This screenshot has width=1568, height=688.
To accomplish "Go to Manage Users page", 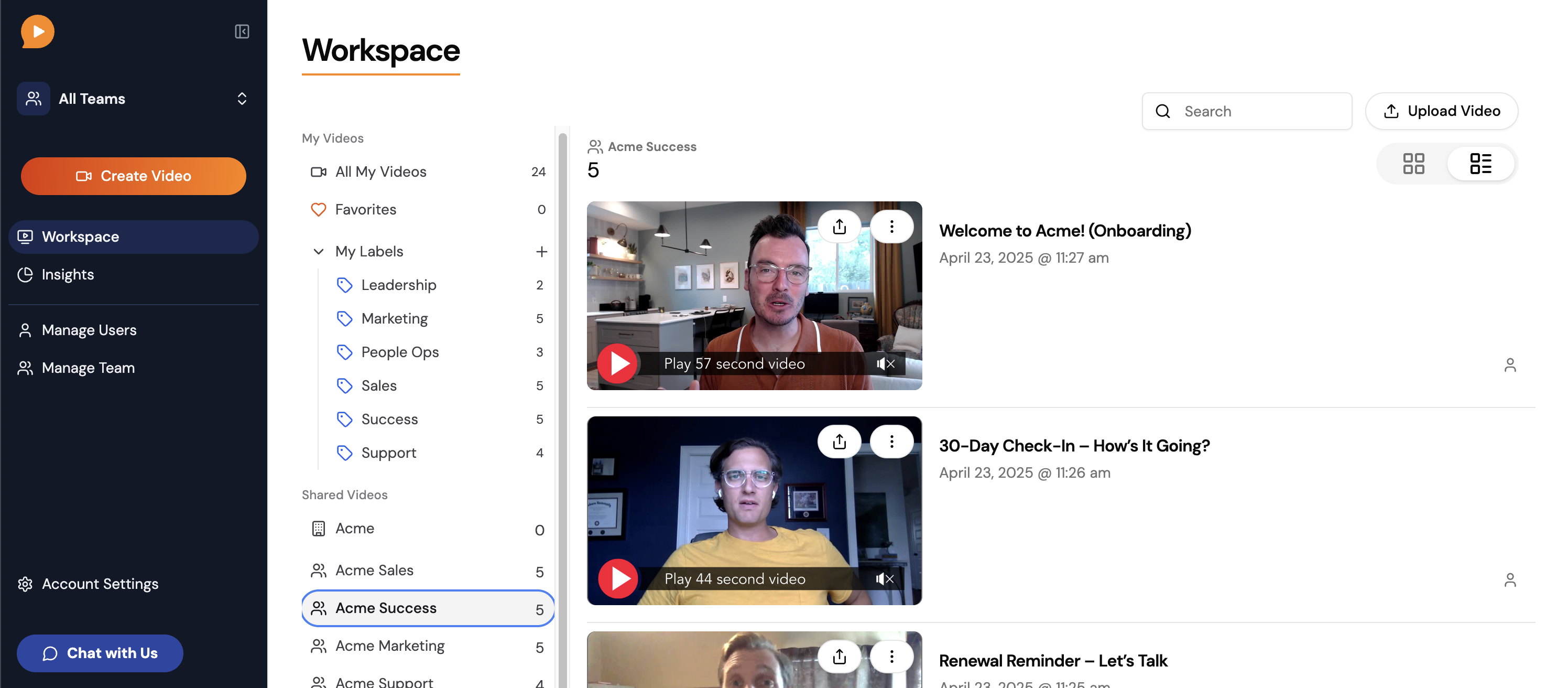I will (x=89, y=330).
